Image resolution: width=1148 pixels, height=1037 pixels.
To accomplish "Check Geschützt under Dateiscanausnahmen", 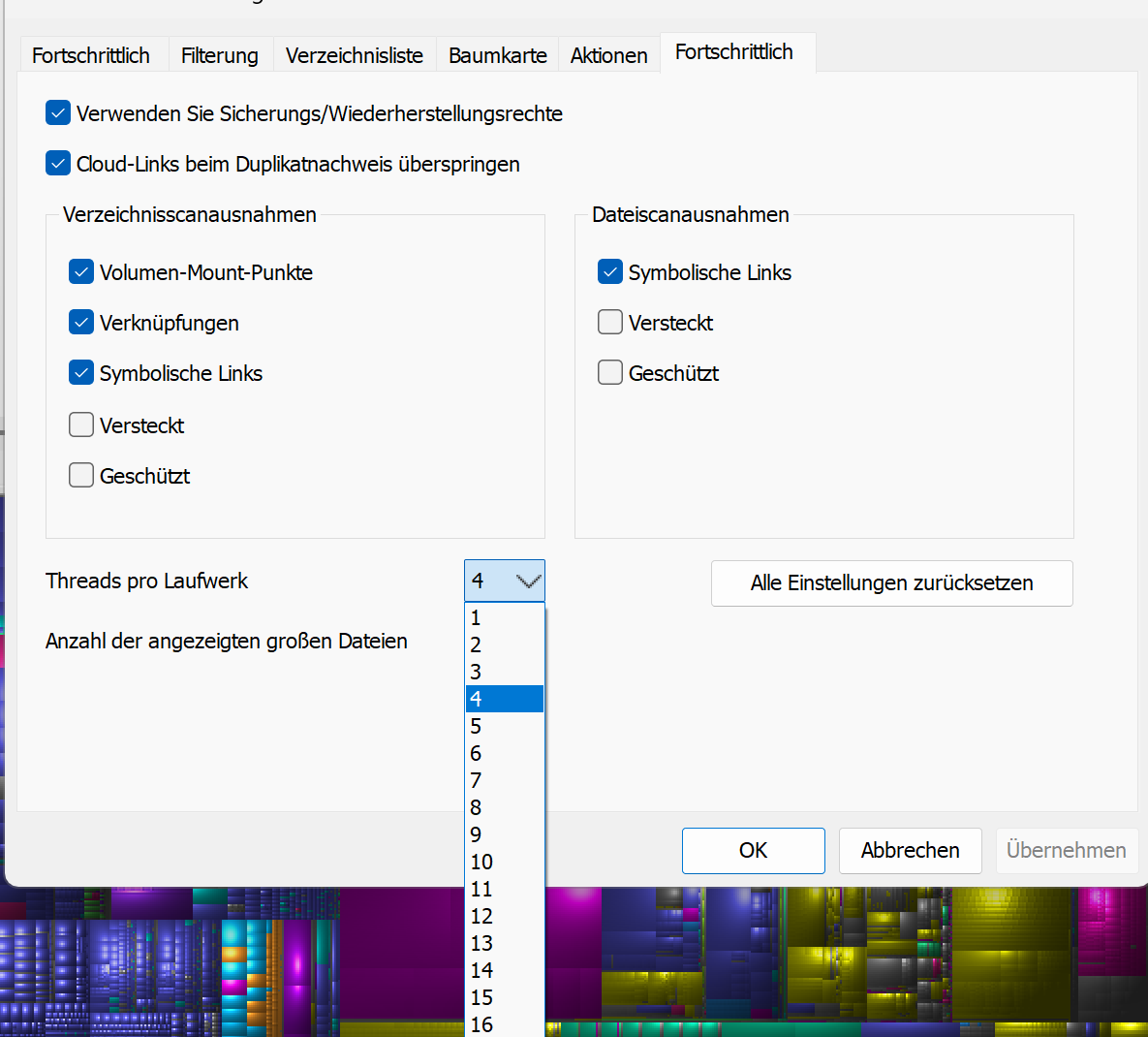I will 610,373.
